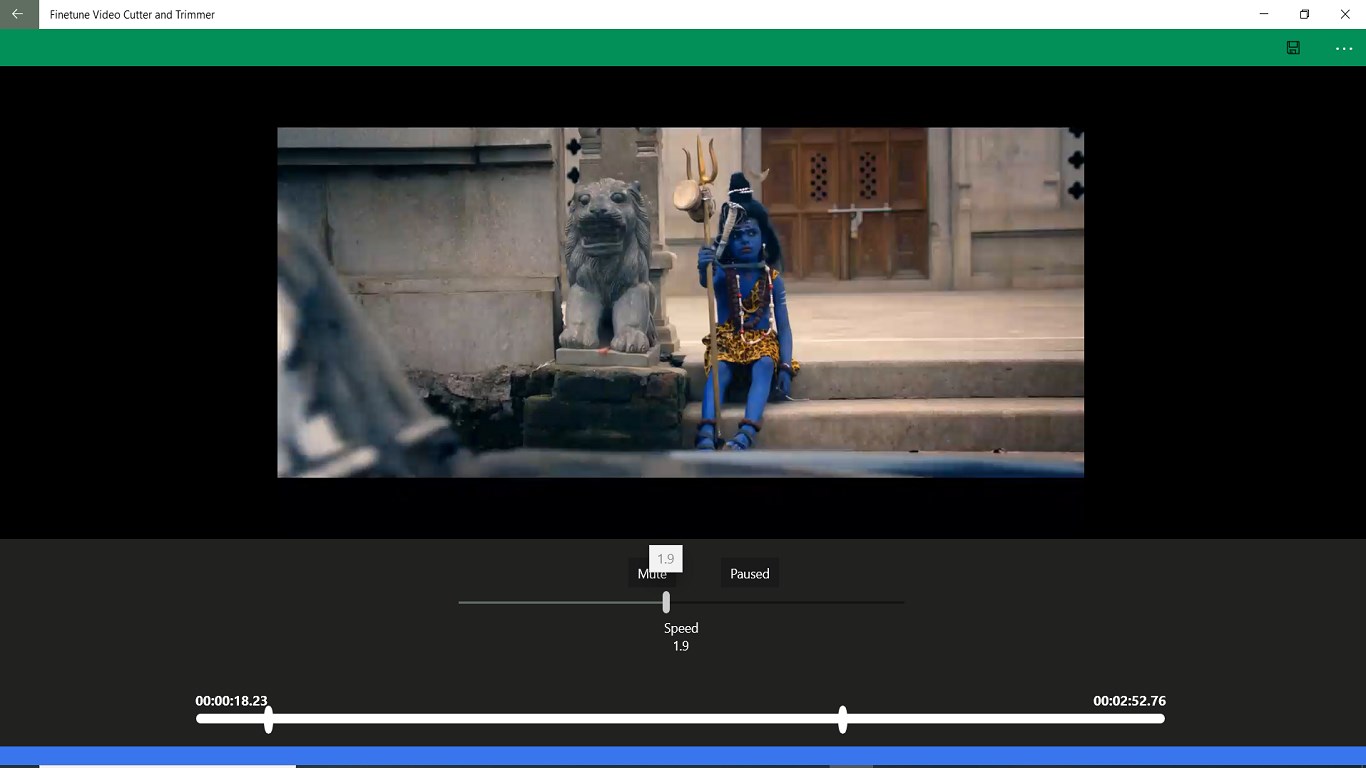Click the speed slider track's right end
The height and width of the screenshot is (768, 1366).
coord(899,602)
